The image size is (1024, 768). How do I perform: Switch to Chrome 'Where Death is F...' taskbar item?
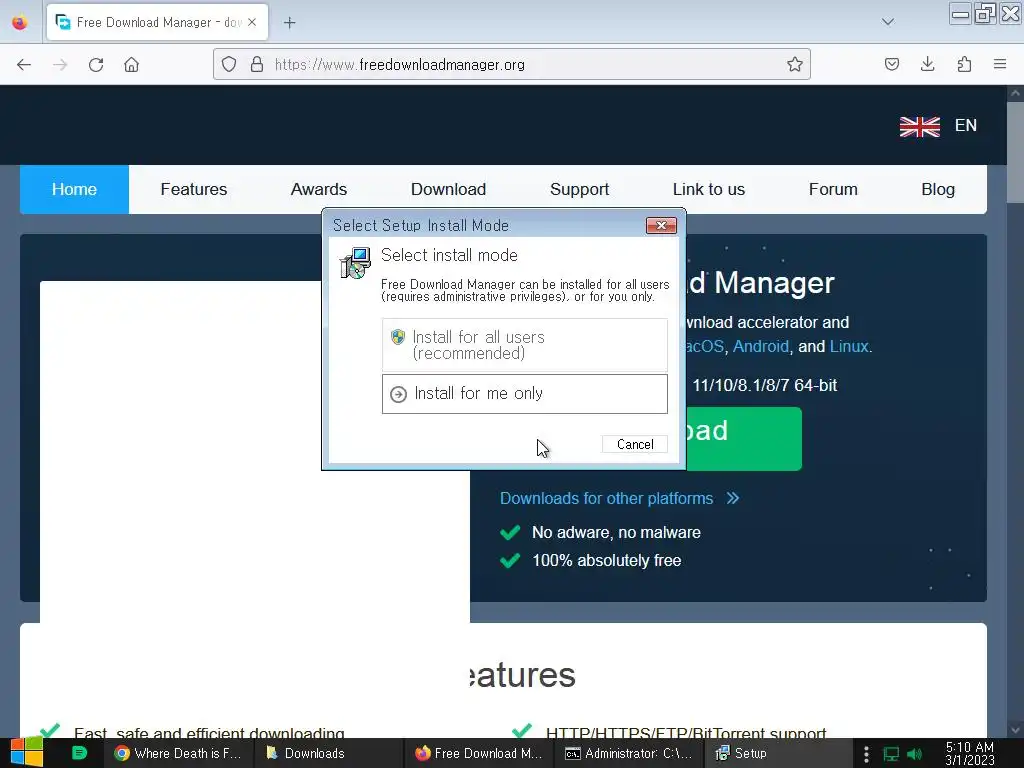tap(178, 753)
